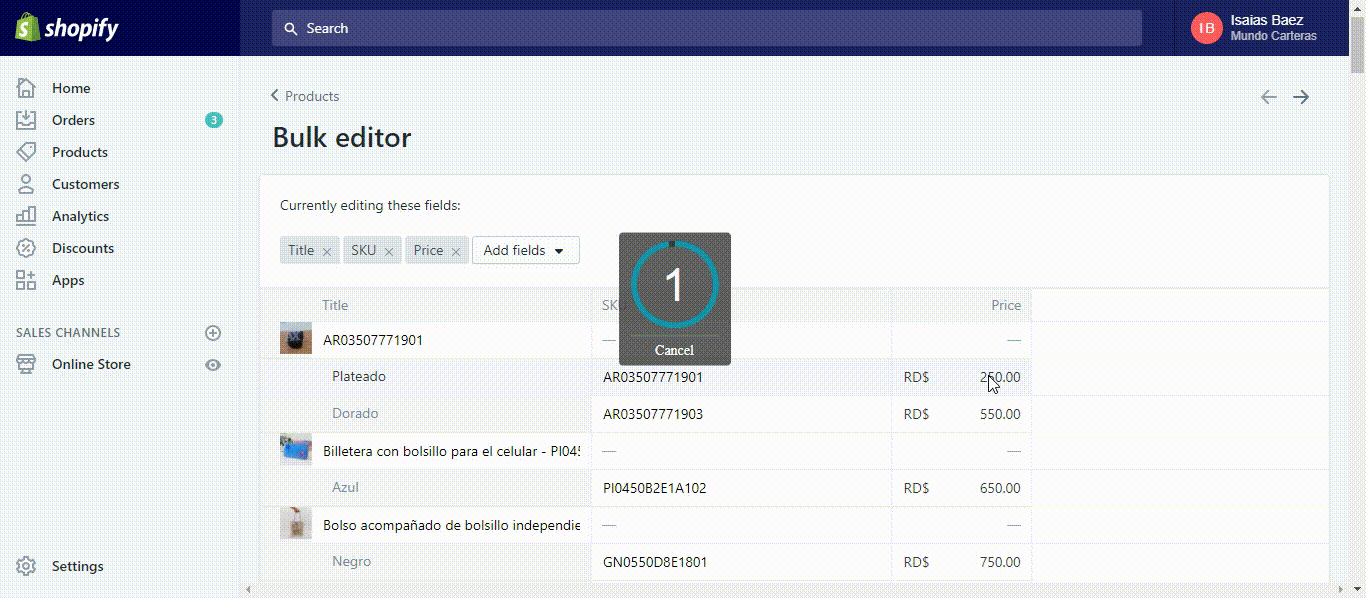This screenshot has width=1366, height=598.
Task: Open Settings gear in sidebar
Action: coord(27,566)
